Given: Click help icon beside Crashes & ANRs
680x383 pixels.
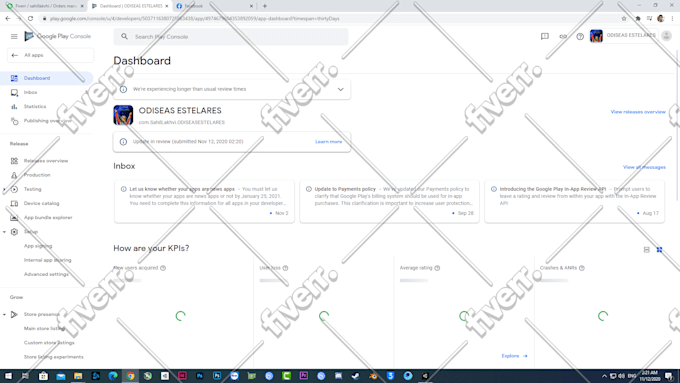Looking at the screenshot, I should point(582,268).
